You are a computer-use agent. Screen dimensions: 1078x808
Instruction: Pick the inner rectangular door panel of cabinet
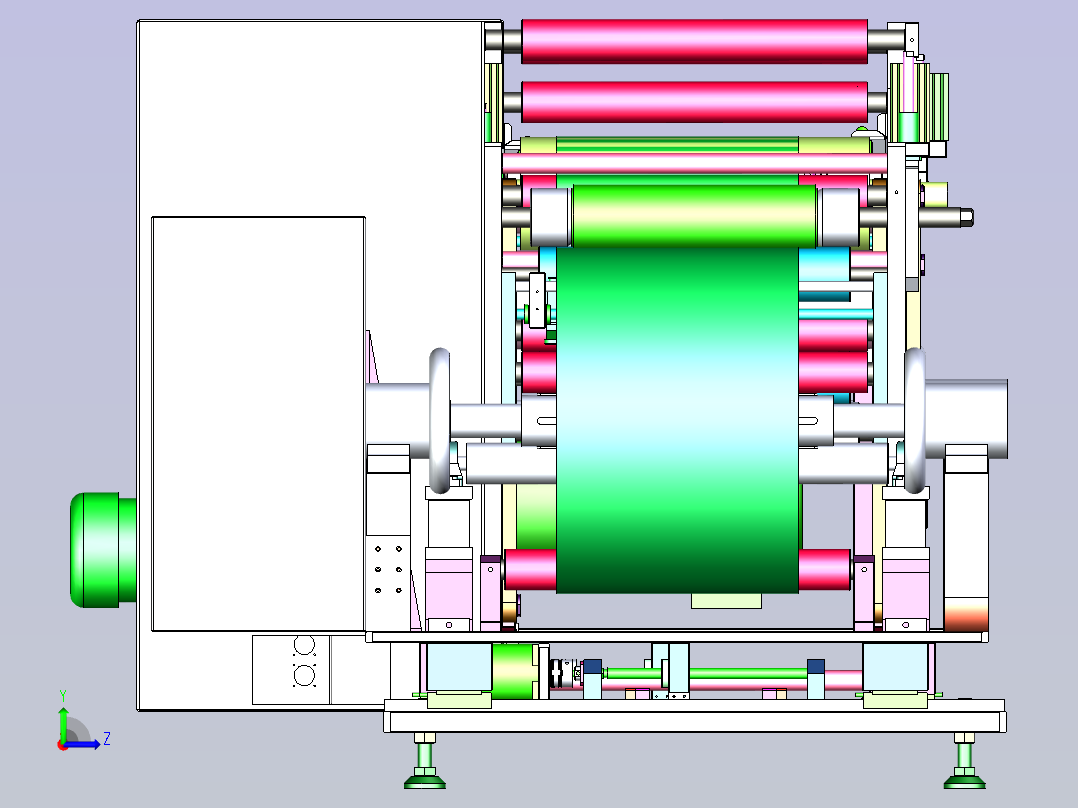pyautogui.click(x=258, y=424)
